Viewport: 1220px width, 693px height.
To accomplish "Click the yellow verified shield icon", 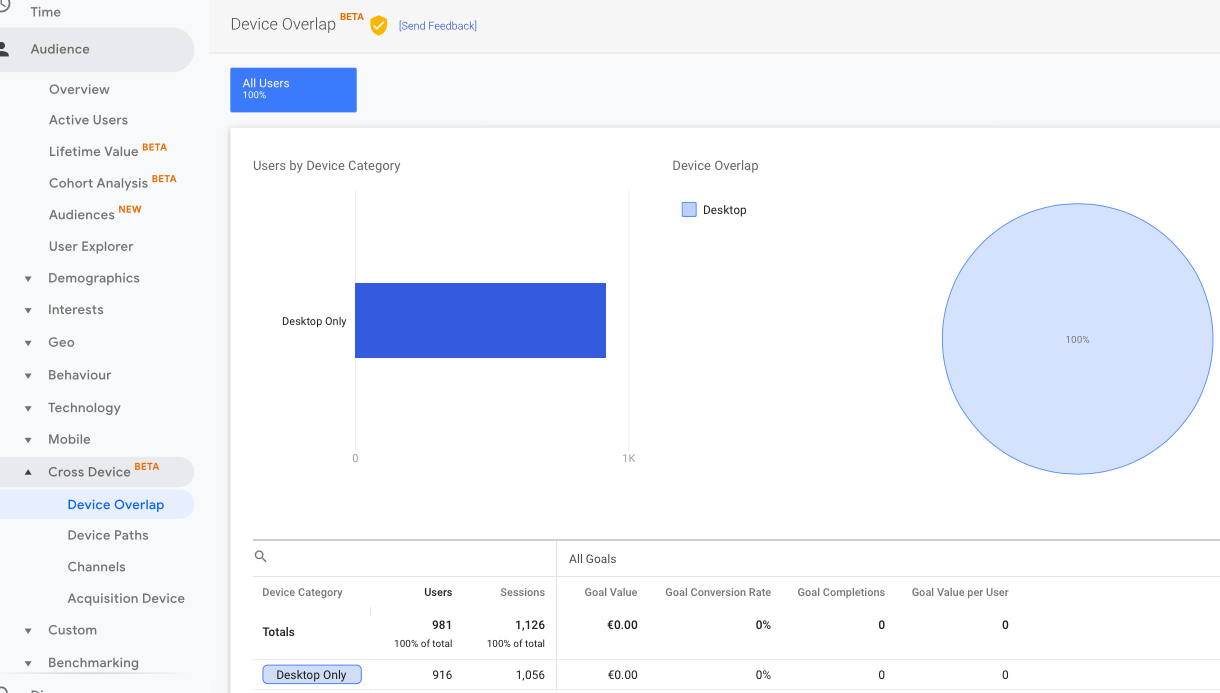I will point(378,25).
